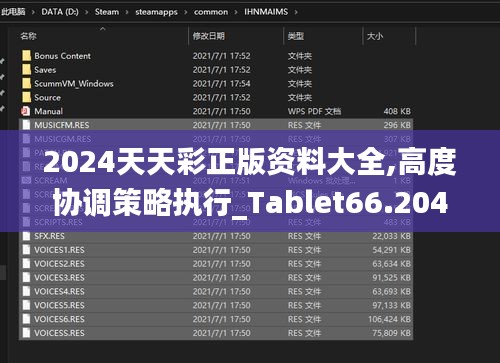500x363 pixels.
Task: Click the ScummVM_Windows folder icon
Action: 26,83
